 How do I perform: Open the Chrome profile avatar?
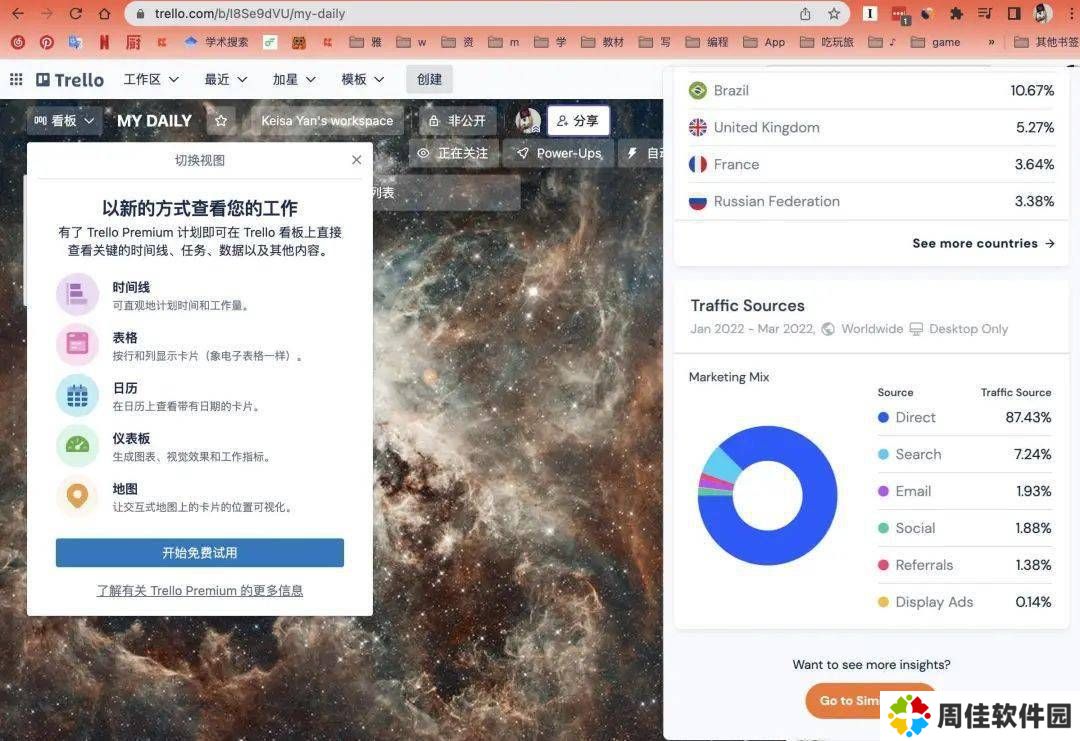1043,14
